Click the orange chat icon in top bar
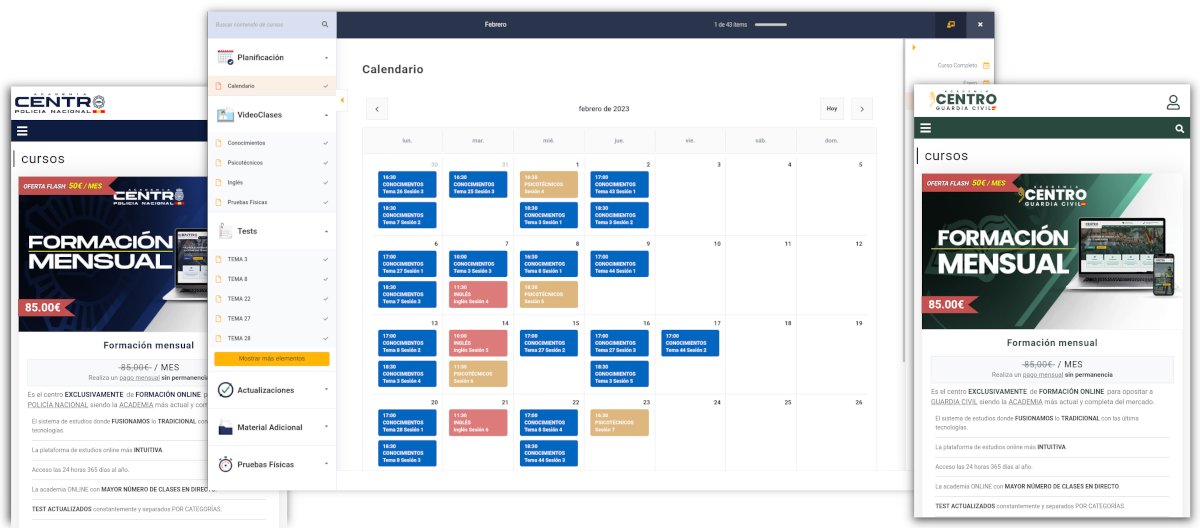 [x=950, y=24]
